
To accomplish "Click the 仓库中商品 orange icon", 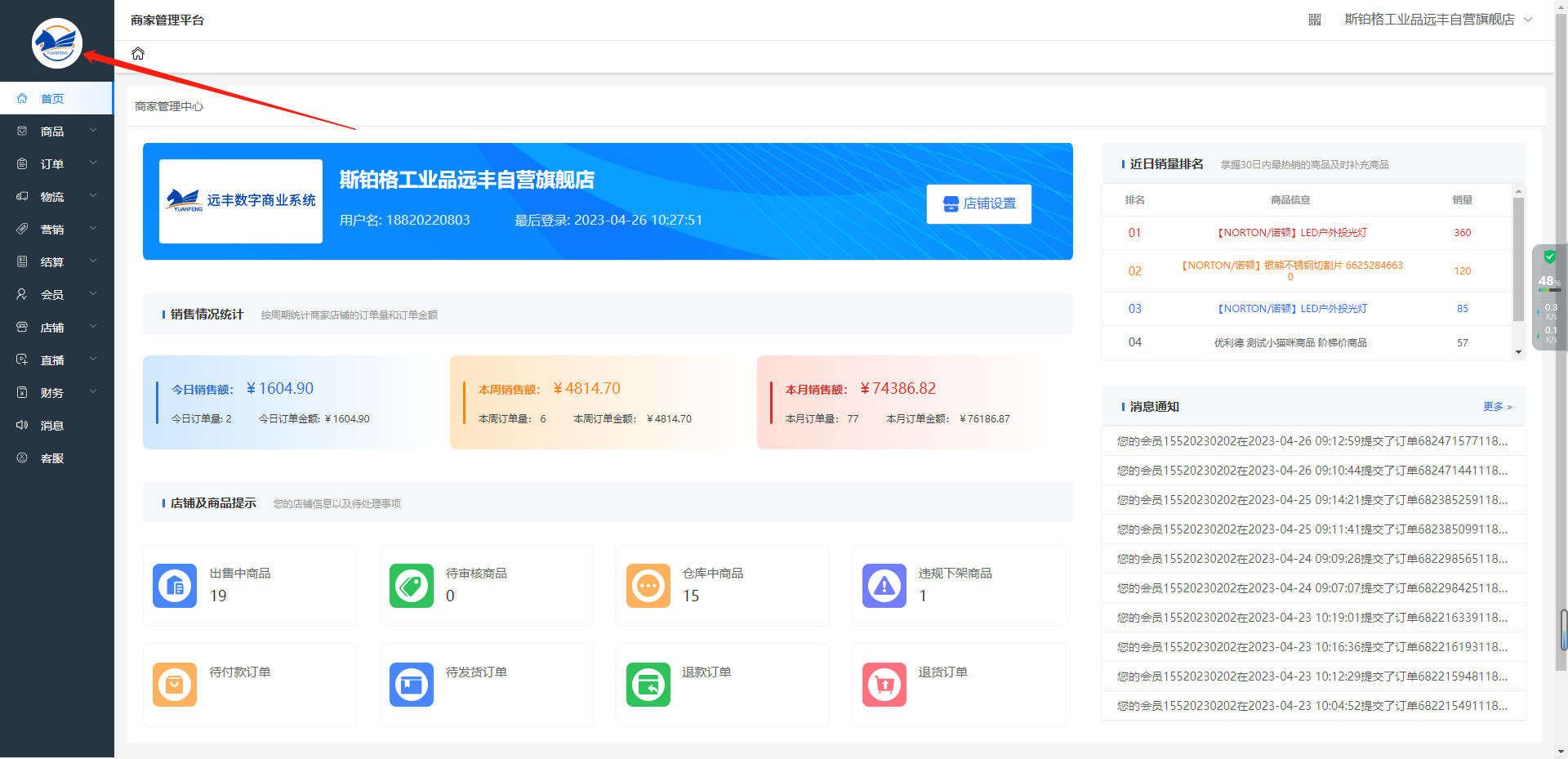I will [648, 586].
